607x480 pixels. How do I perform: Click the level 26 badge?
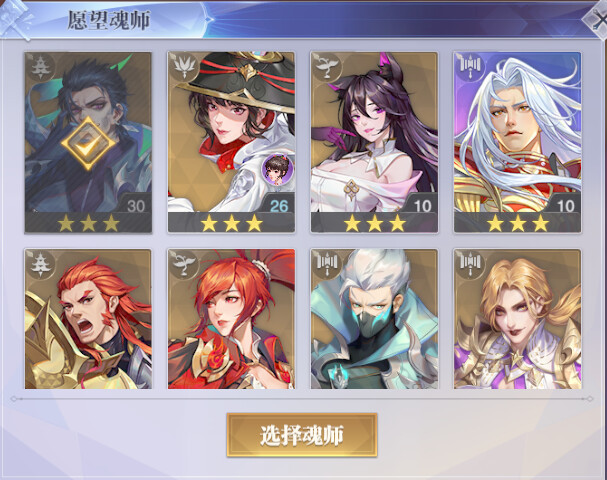tap(279, 206)
